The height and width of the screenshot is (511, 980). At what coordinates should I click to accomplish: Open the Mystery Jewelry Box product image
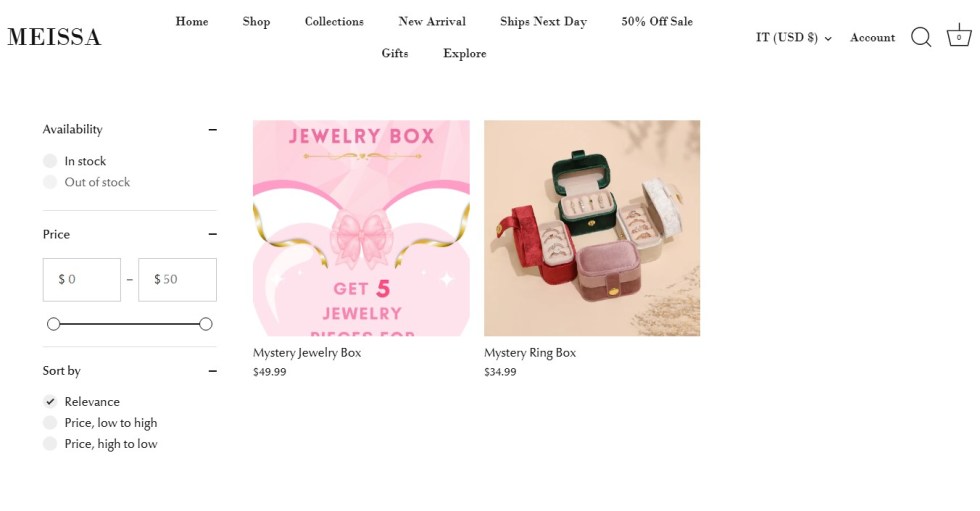pos(361,228)
